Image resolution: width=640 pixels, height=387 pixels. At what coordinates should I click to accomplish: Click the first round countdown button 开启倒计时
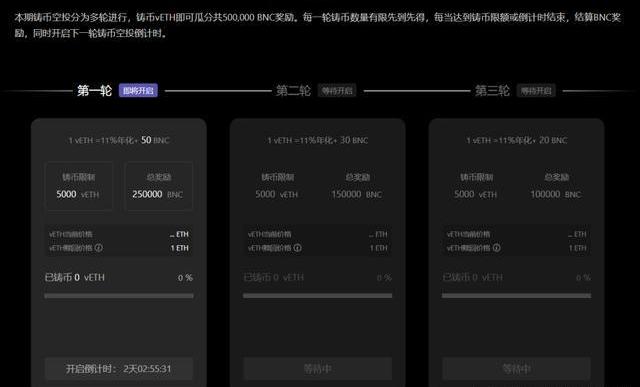click(118, 369)
